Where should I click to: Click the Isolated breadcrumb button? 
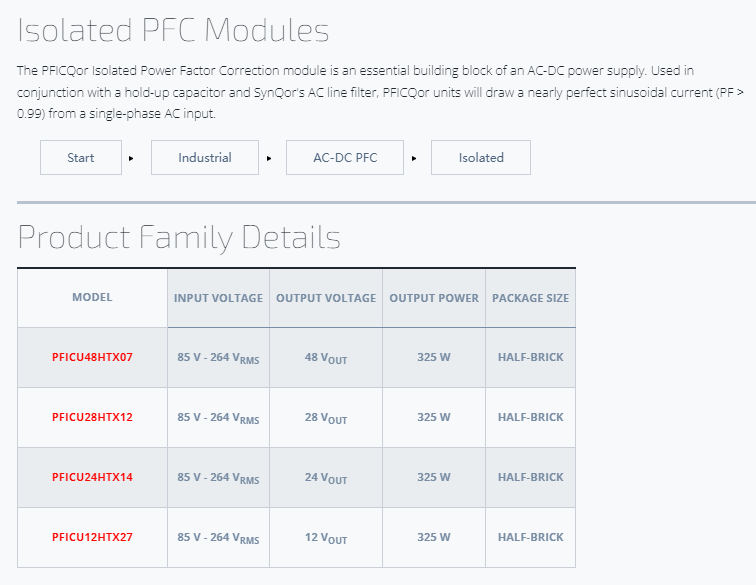[481, 158]
